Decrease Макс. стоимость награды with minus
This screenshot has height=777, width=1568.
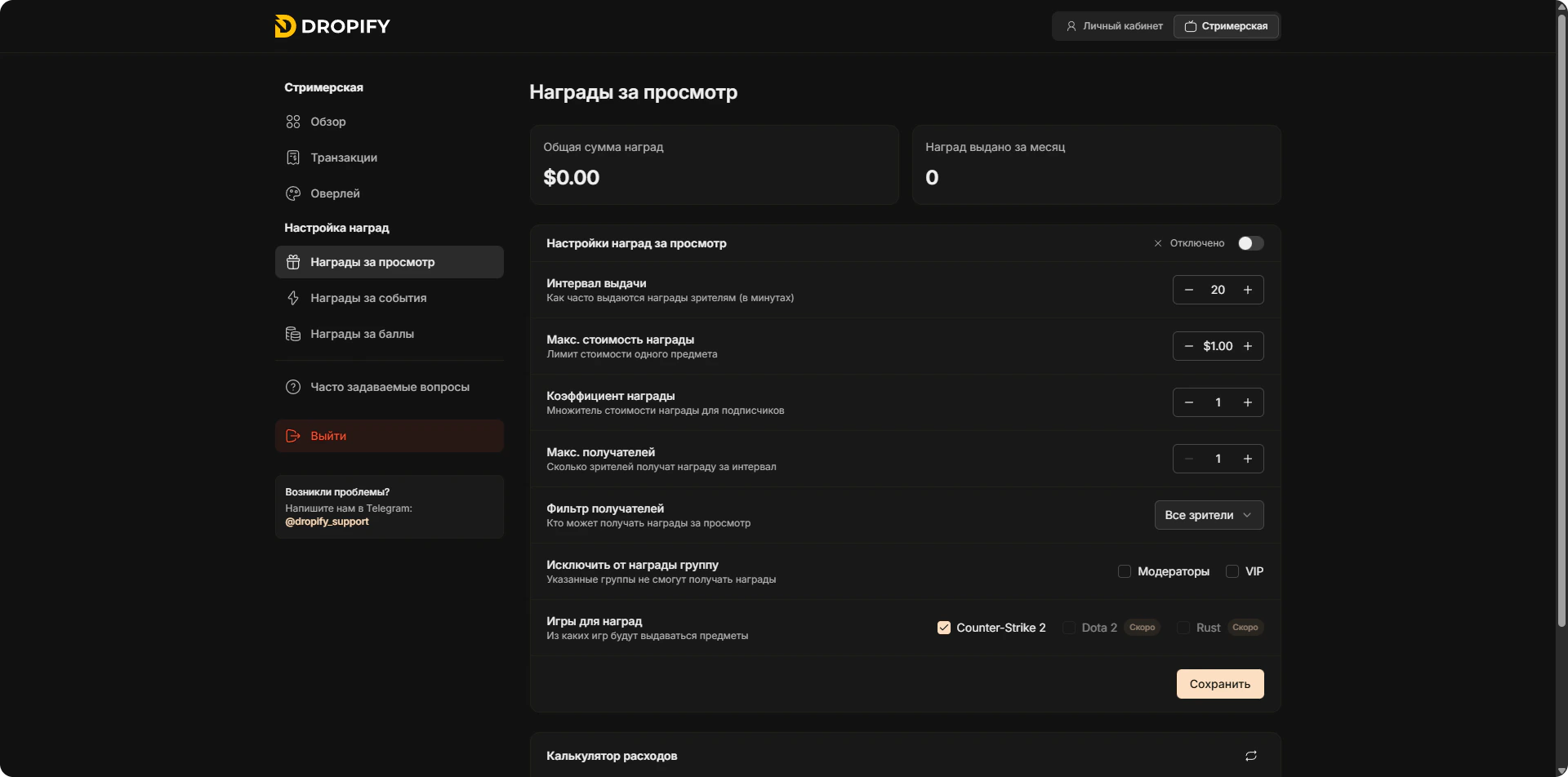coord(1189,346)
